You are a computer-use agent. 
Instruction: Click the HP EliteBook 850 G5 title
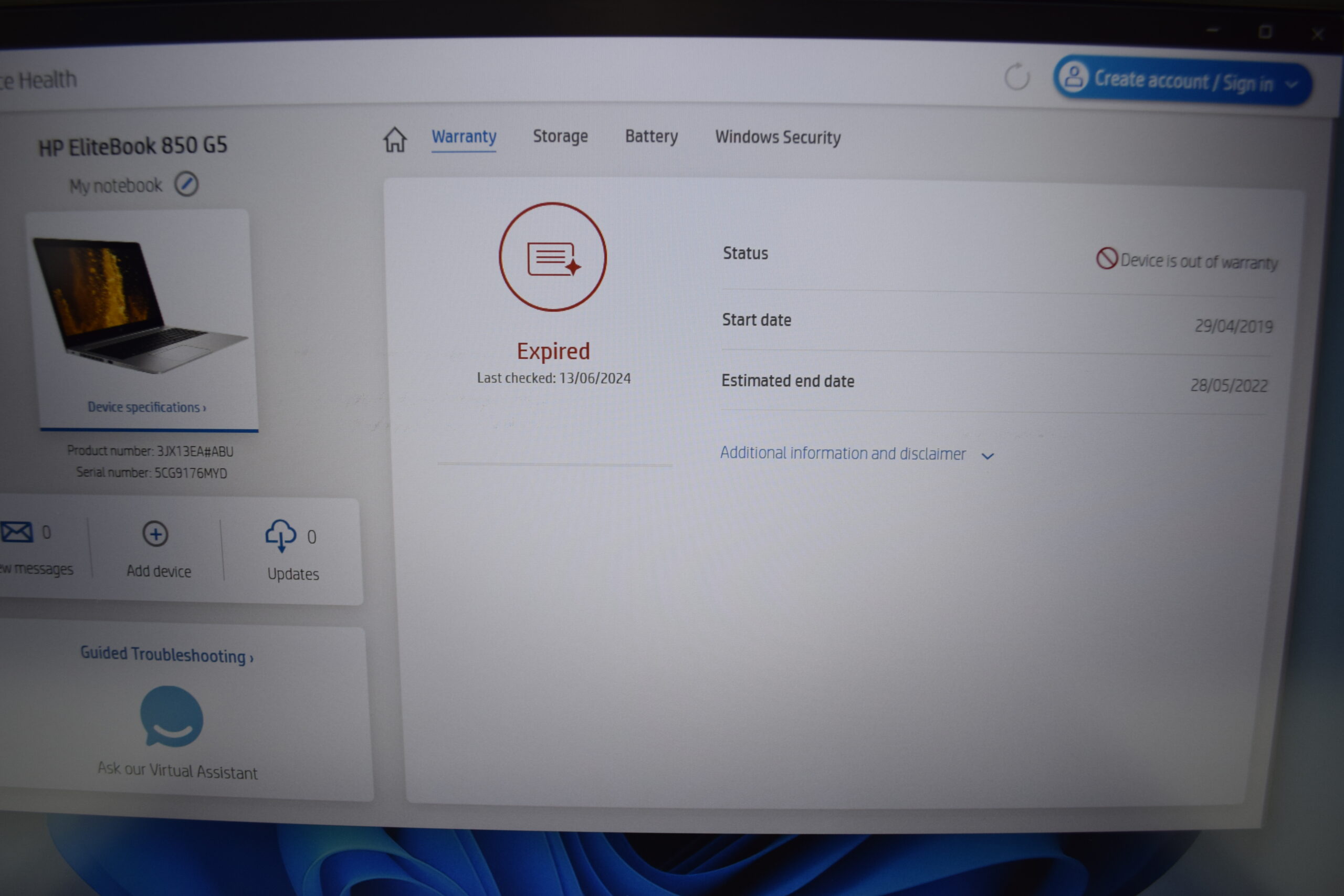pos(133,146)
